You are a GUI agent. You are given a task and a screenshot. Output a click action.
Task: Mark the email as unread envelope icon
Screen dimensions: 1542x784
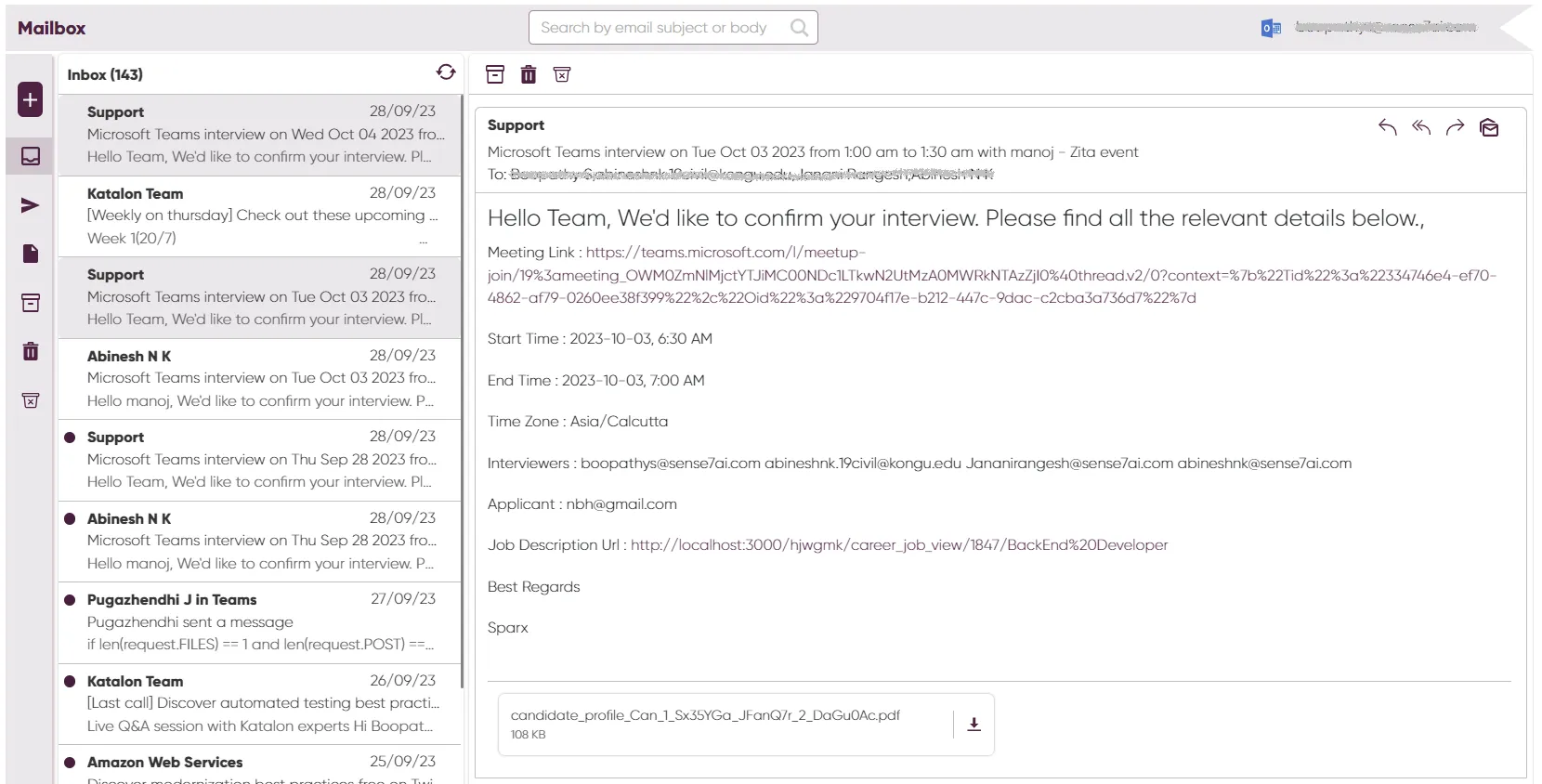click(x=1489, y=128)
